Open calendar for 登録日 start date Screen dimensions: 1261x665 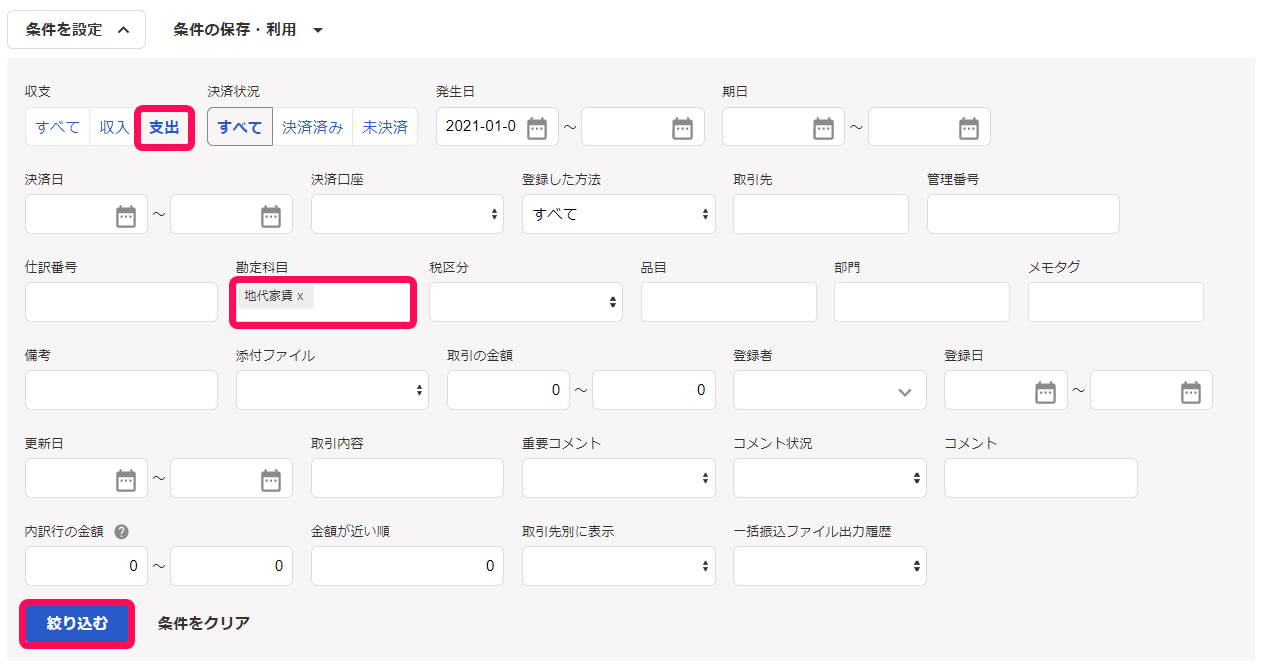point(1045,391)
